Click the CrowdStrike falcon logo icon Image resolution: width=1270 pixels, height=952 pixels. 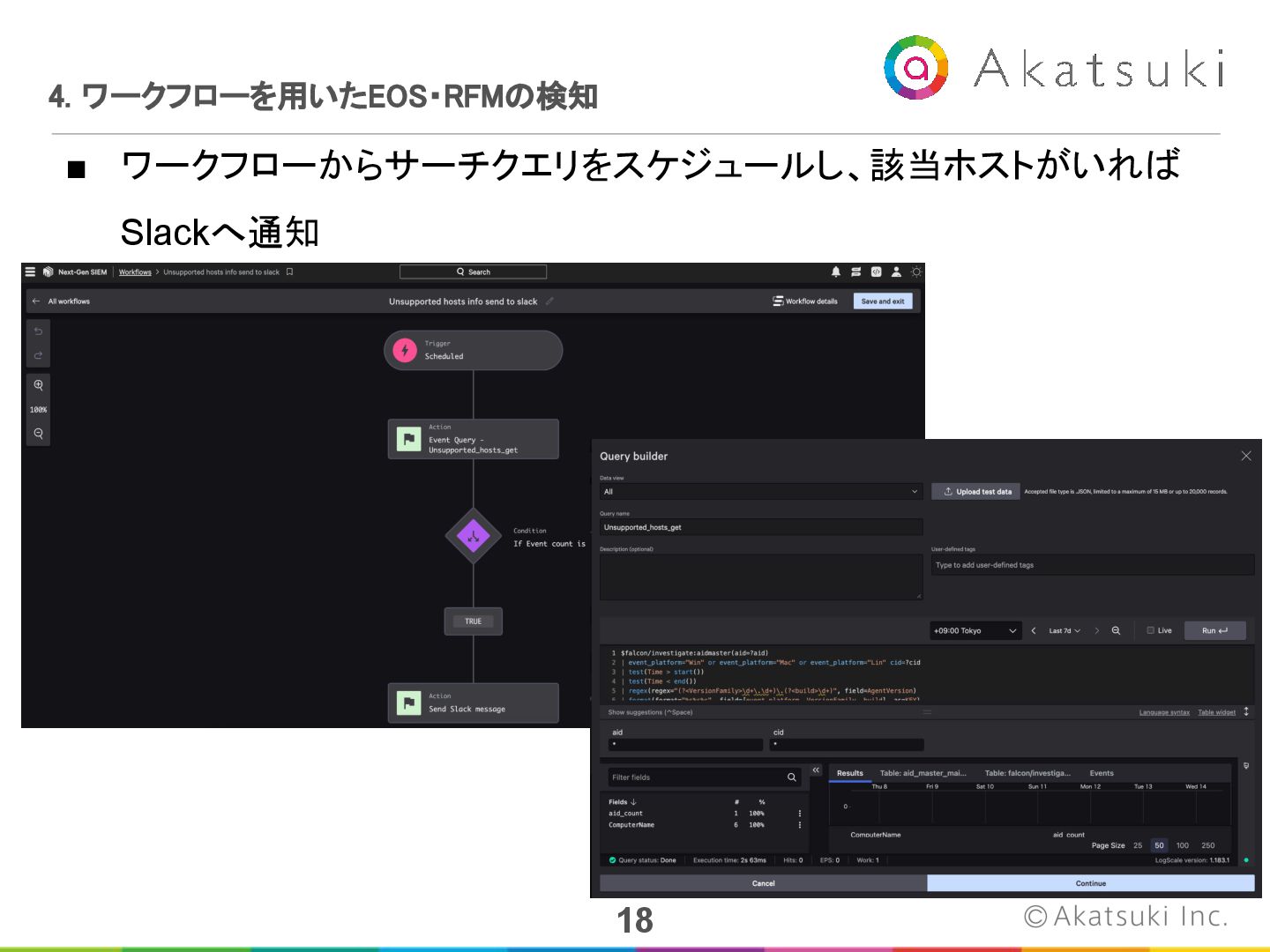click(48, 271)
